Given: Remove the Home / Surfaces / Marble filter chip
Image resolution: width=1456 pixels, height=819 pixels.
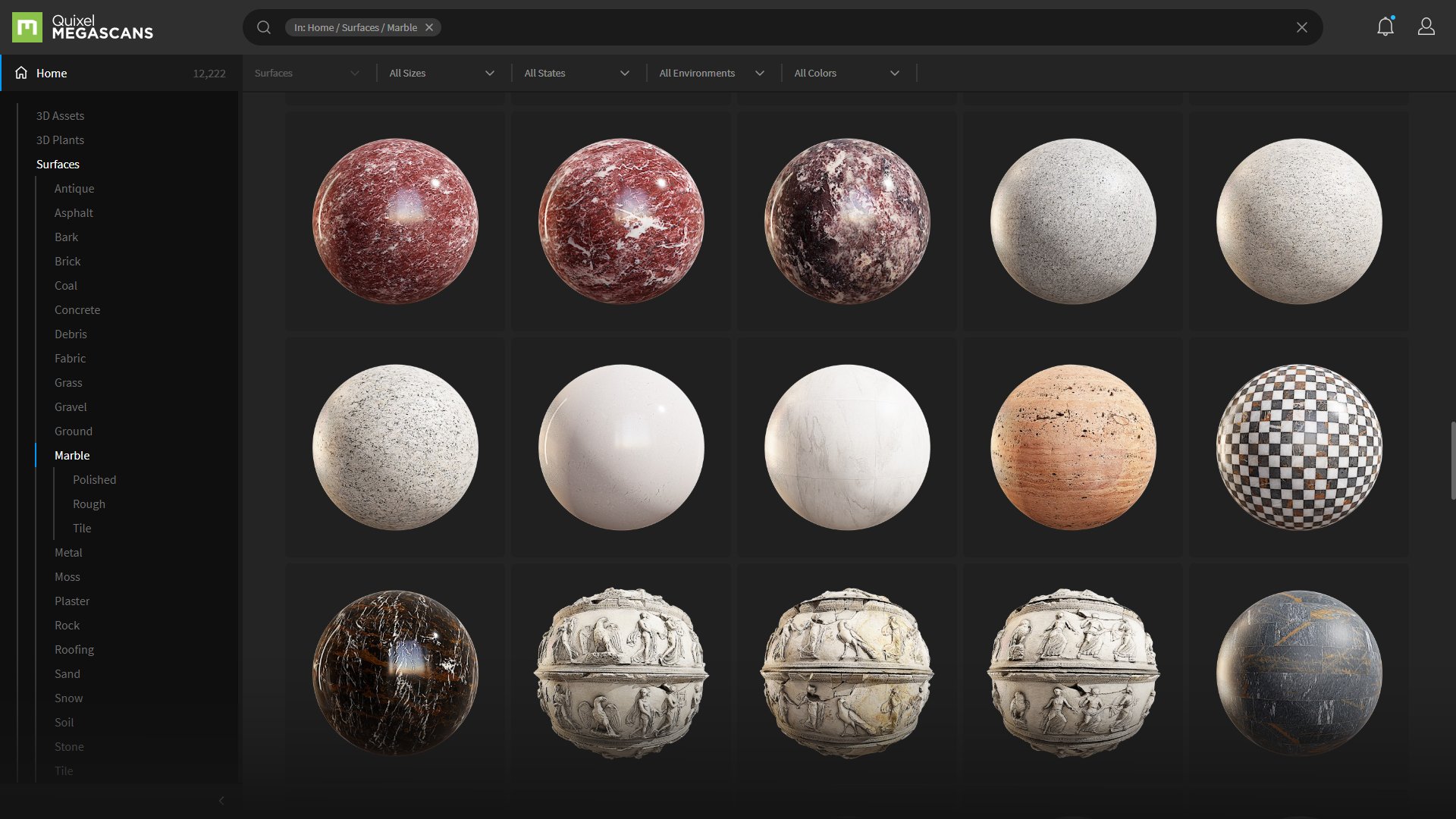Looking at the screenshot, I should tap(429, 27).
